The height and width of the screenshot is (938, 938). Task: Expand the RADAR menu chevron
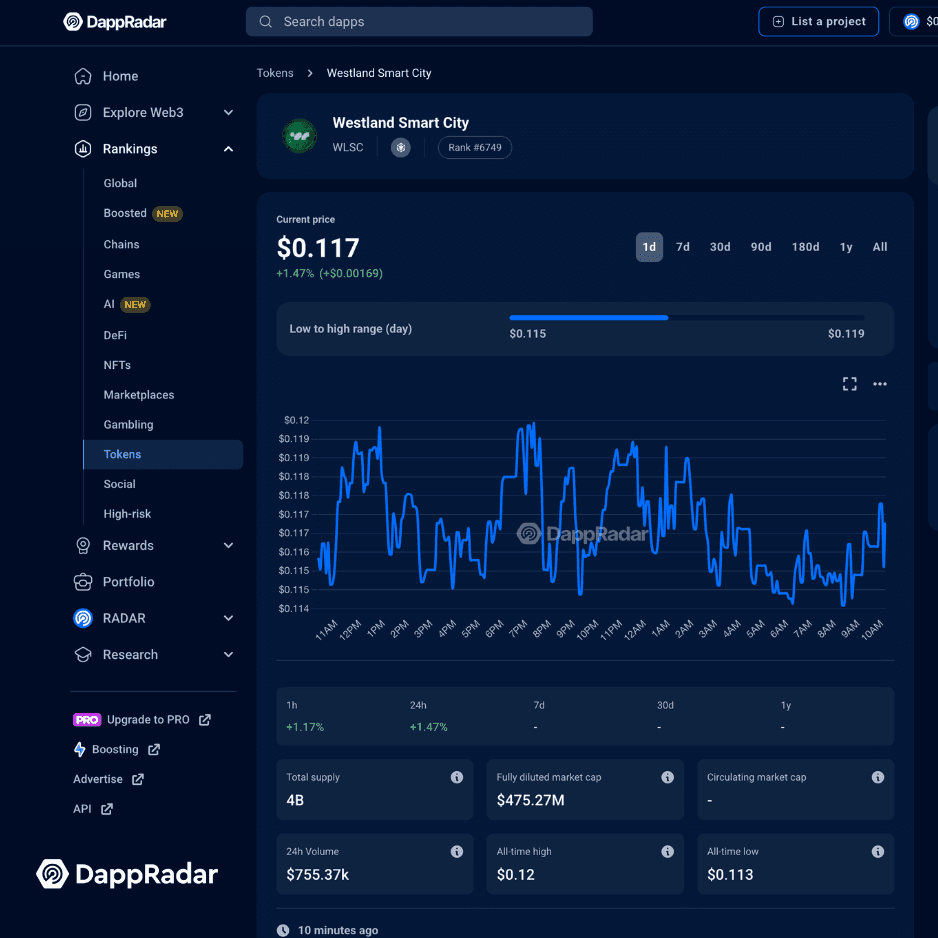pos(228,618)
